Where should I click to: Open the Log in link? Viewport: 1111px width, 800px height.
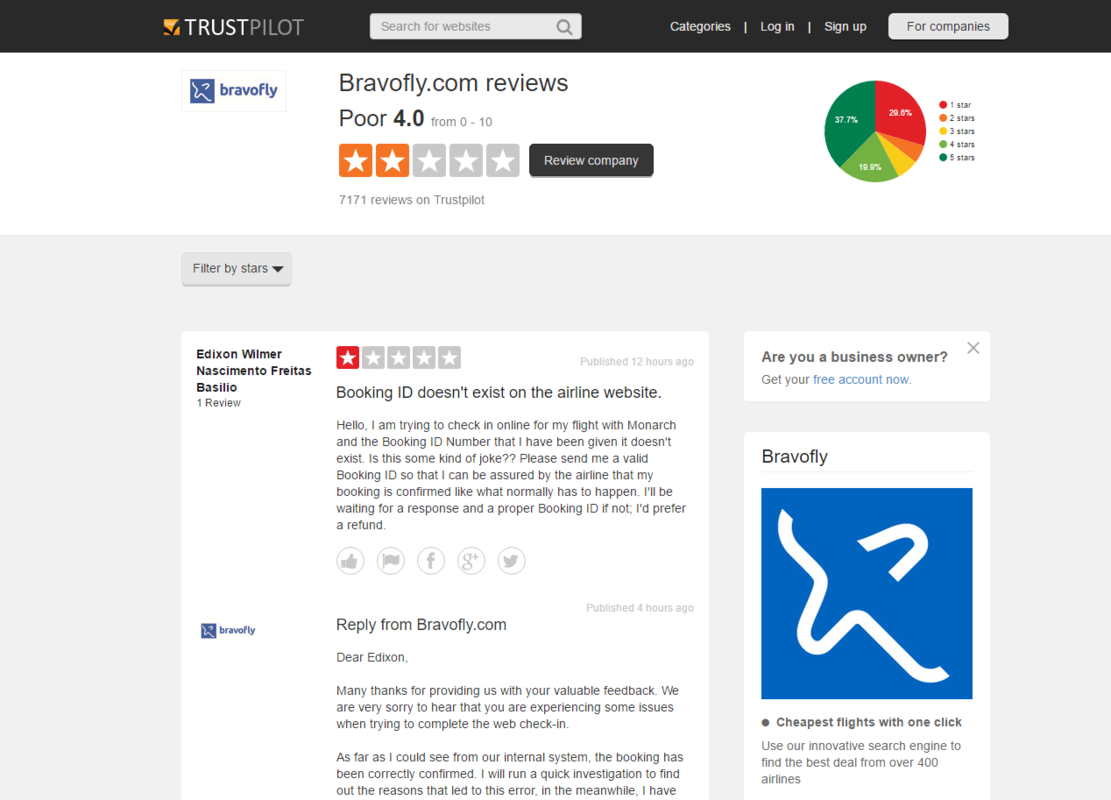pos(777,26)
